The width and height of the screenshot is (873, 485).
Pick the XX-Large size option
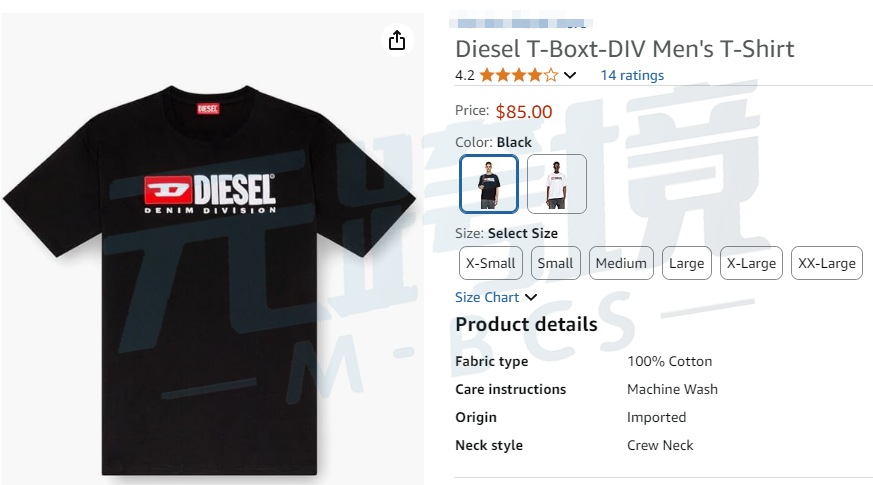click(x=826, y=263)
